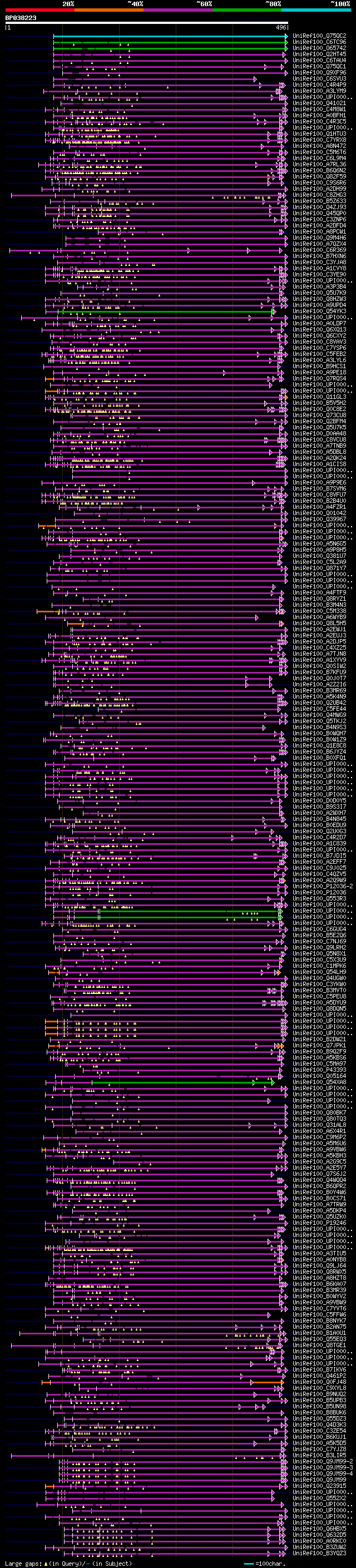Select label UniRef100_A2Q9W9
The image size is (356, 1568).
(x=319, y=880)
